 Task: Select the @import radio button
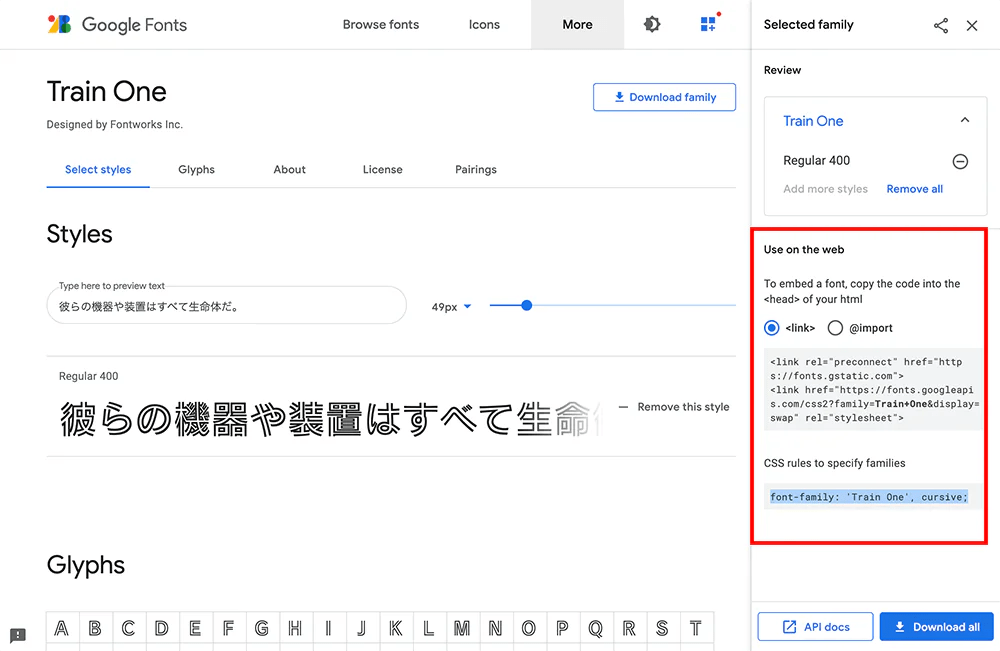click(835, 328)
